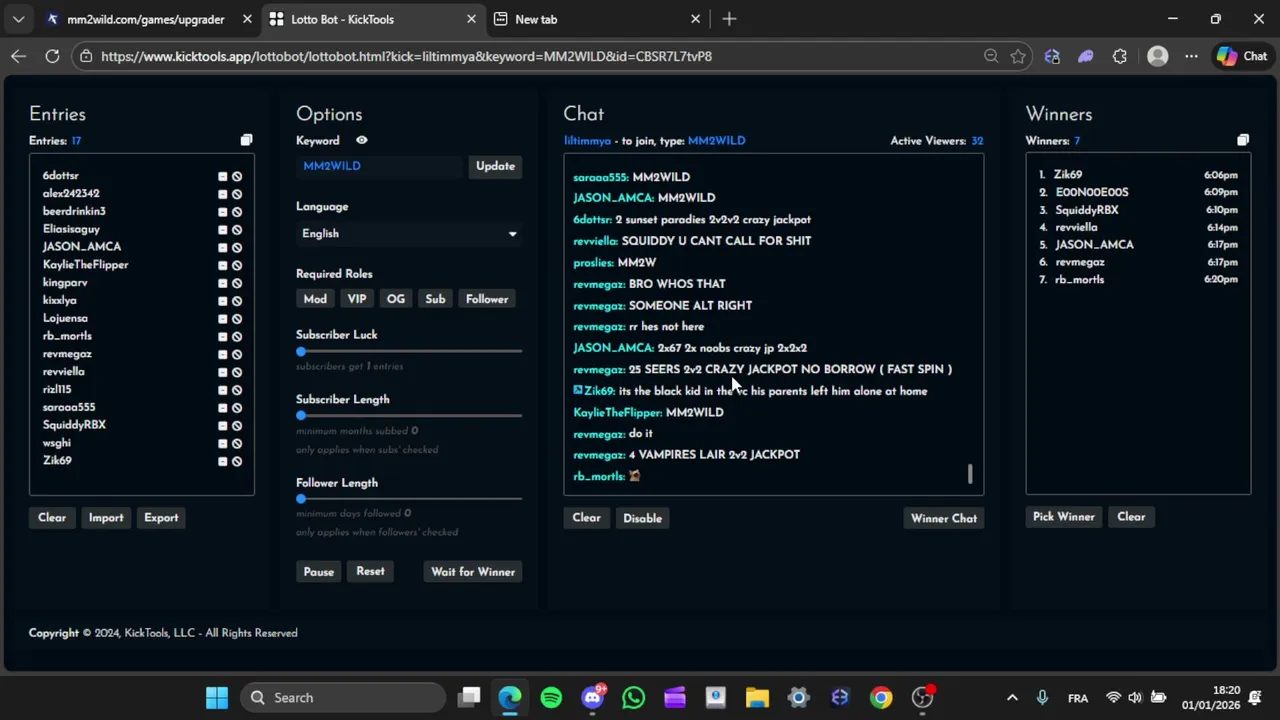Clear the winners list
The height and width of the screenshot is (720, 1280).
(x=1131, y=517)
